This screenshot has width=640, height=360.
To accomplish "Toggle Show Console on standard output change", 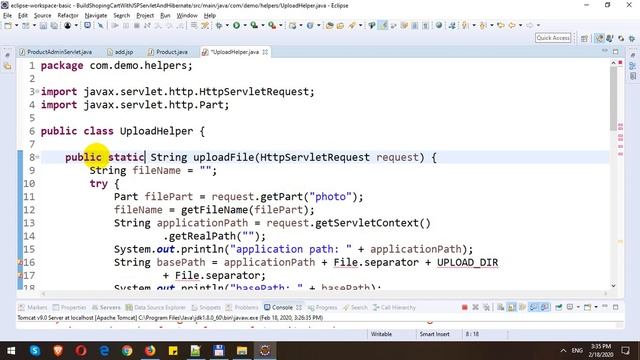I will coord(534,307).
